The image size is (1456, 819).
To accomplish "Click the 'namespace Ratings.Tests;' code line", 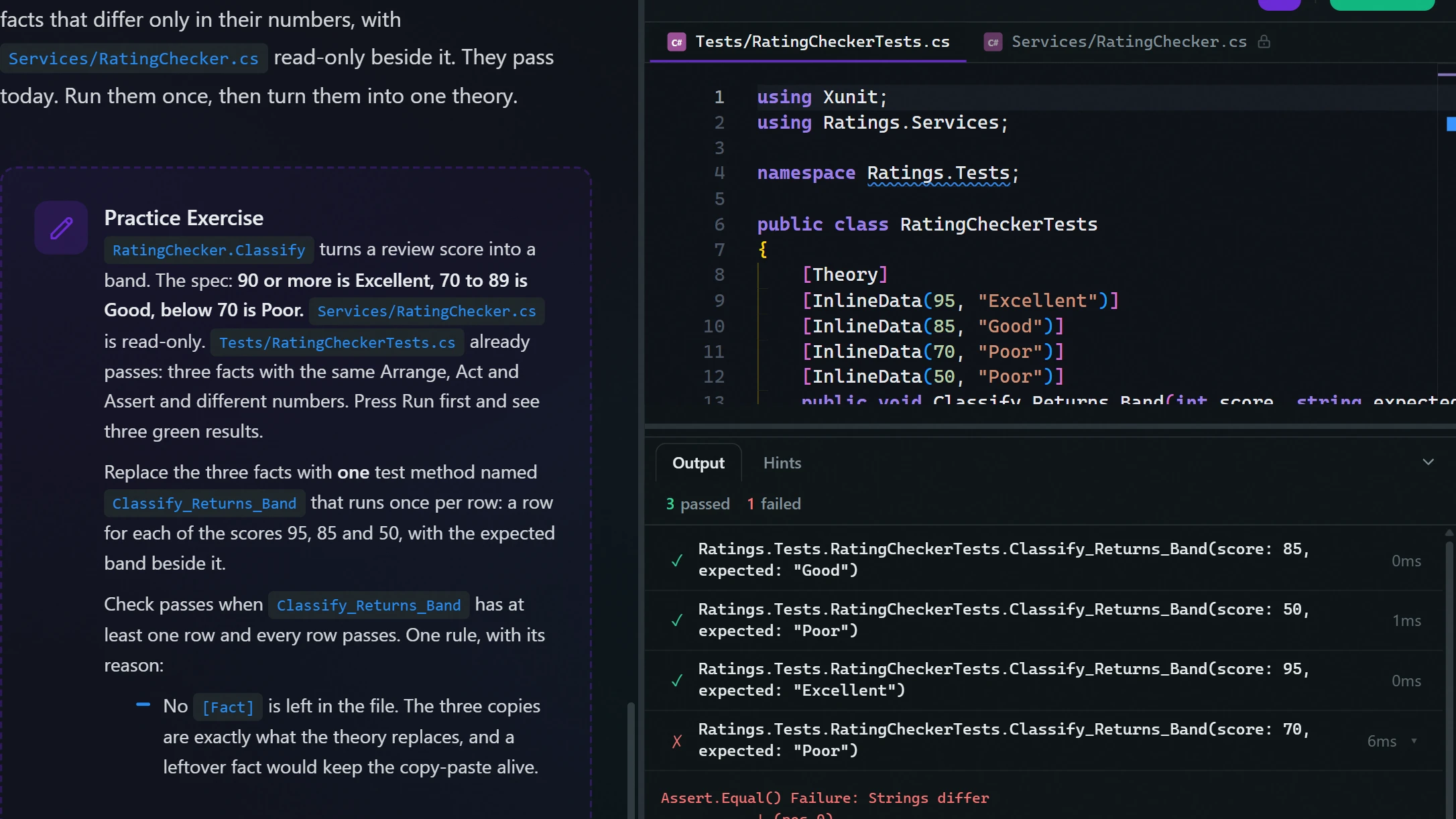I will click(888, 174).
